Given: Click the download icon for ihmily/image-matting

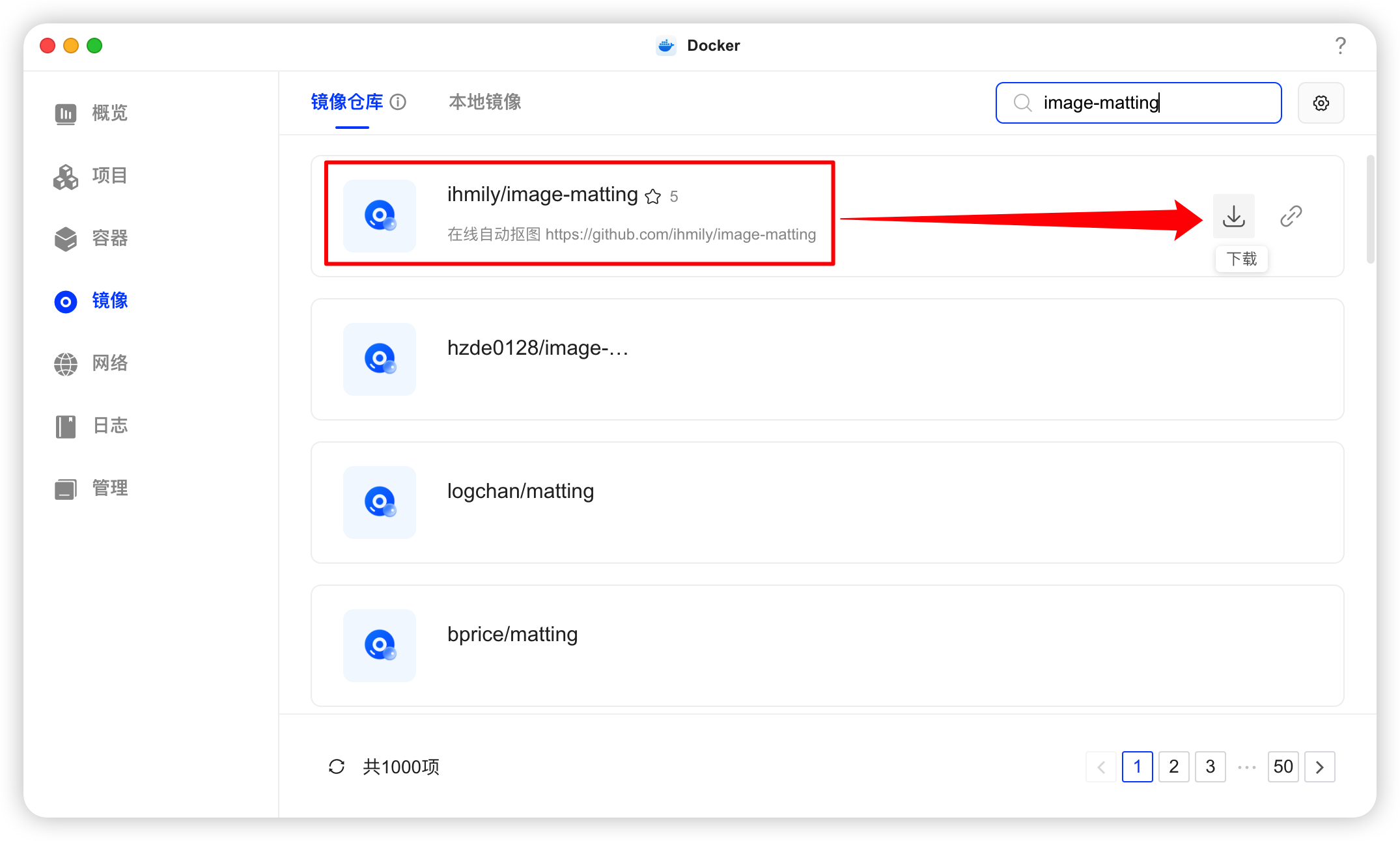Looking at the screenshot, I should click(1233, 216).
